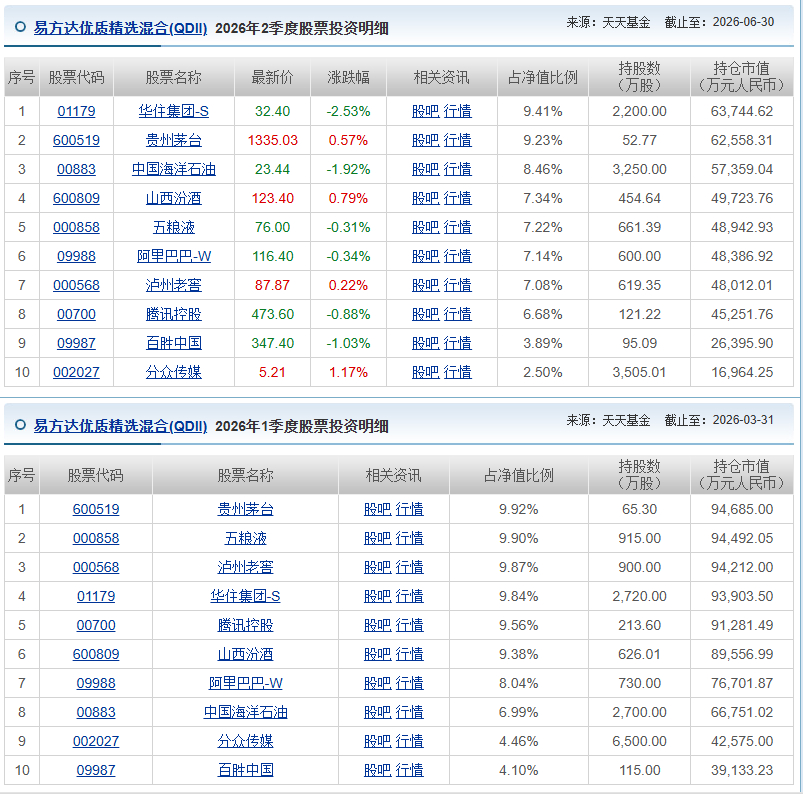Open 行情 for 中国海洋石油 in 1季度 table
The image size is (803, 795).
pos(409,712)
